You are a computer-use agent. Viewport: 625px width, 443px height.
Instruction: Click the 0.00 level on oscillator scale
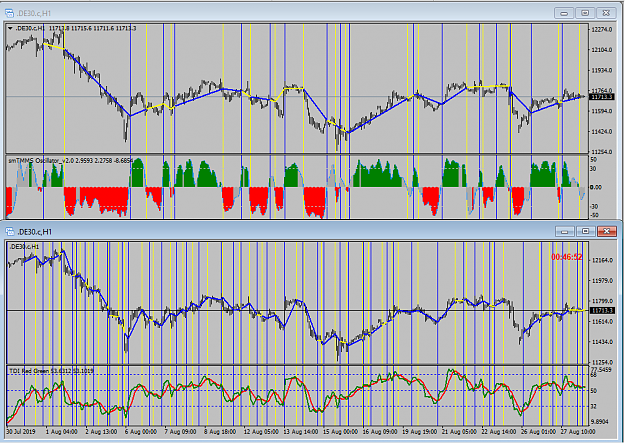(596, 187)
